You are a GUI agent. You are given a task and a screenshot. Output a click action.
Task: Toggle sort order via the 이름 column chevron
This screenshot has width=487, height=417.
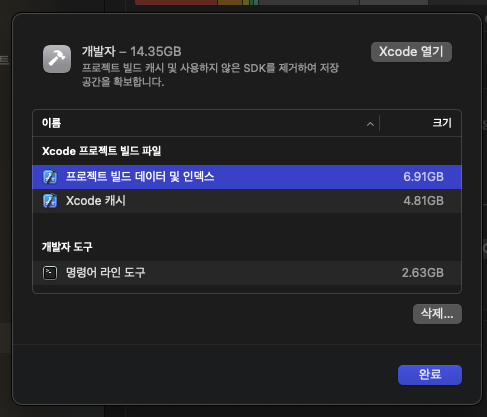(x=370, y=124)
